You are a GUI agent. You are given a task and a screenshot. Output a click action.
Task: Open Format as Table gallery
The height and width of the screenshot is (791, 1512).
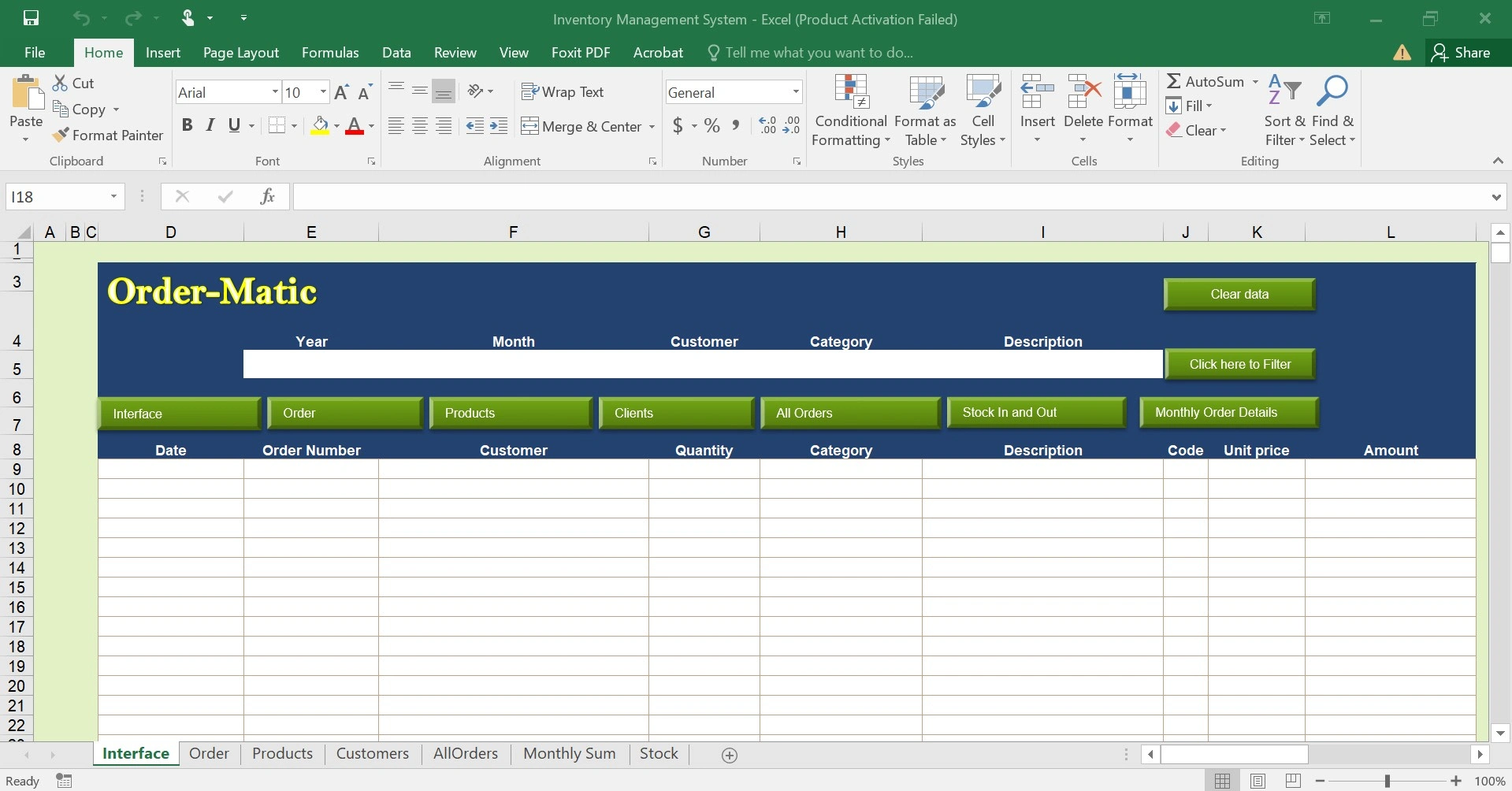[x=926, y=110]
